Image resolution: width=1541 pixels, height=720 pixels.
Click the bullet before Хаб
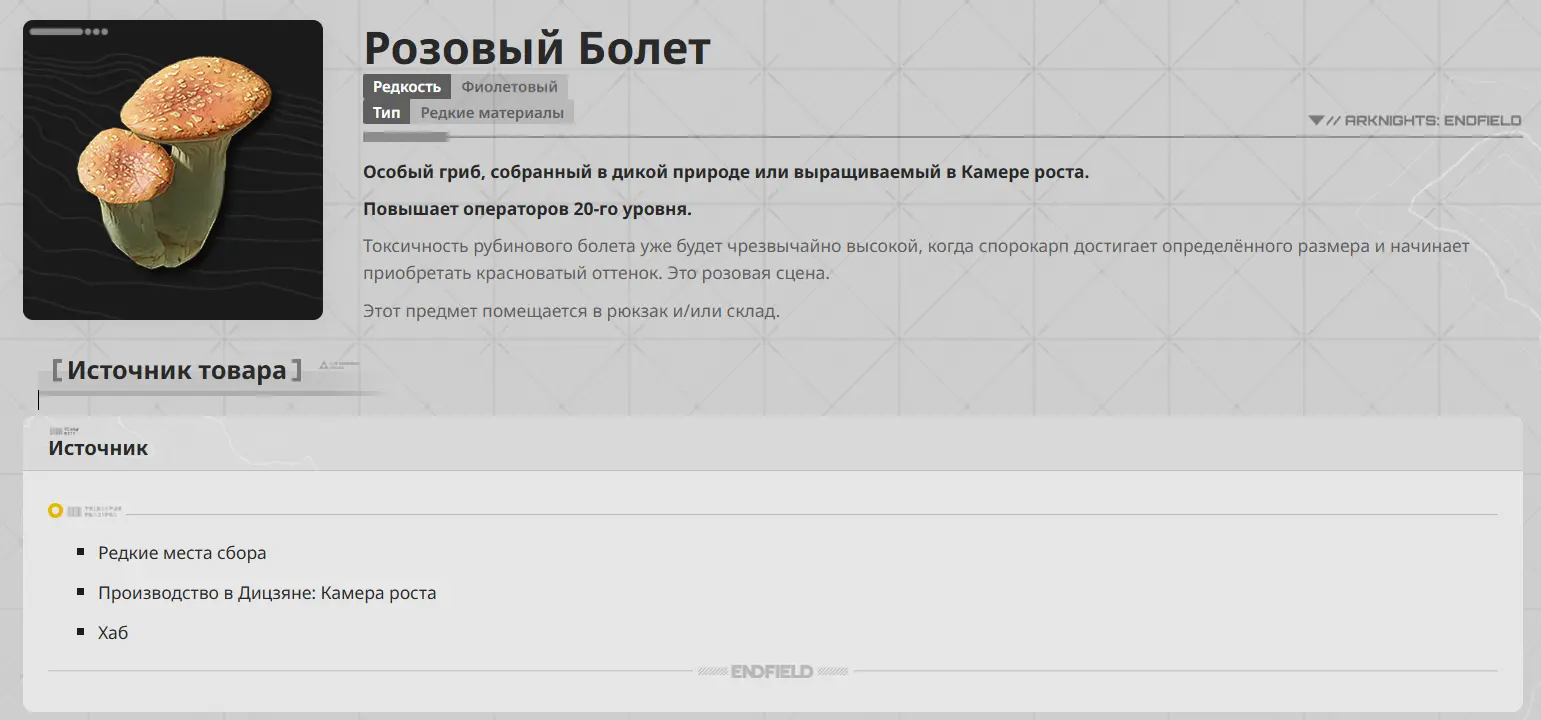81,632
